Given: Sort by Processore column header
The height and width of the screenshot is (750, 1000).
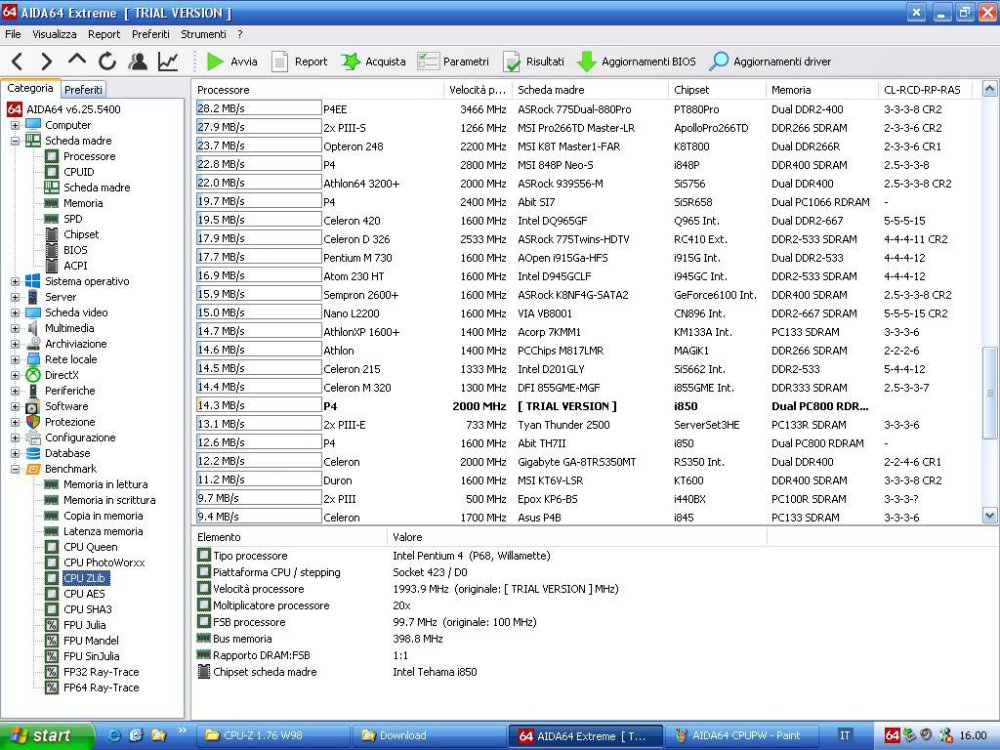Looking at the screenshot, I should coord(315,90).
